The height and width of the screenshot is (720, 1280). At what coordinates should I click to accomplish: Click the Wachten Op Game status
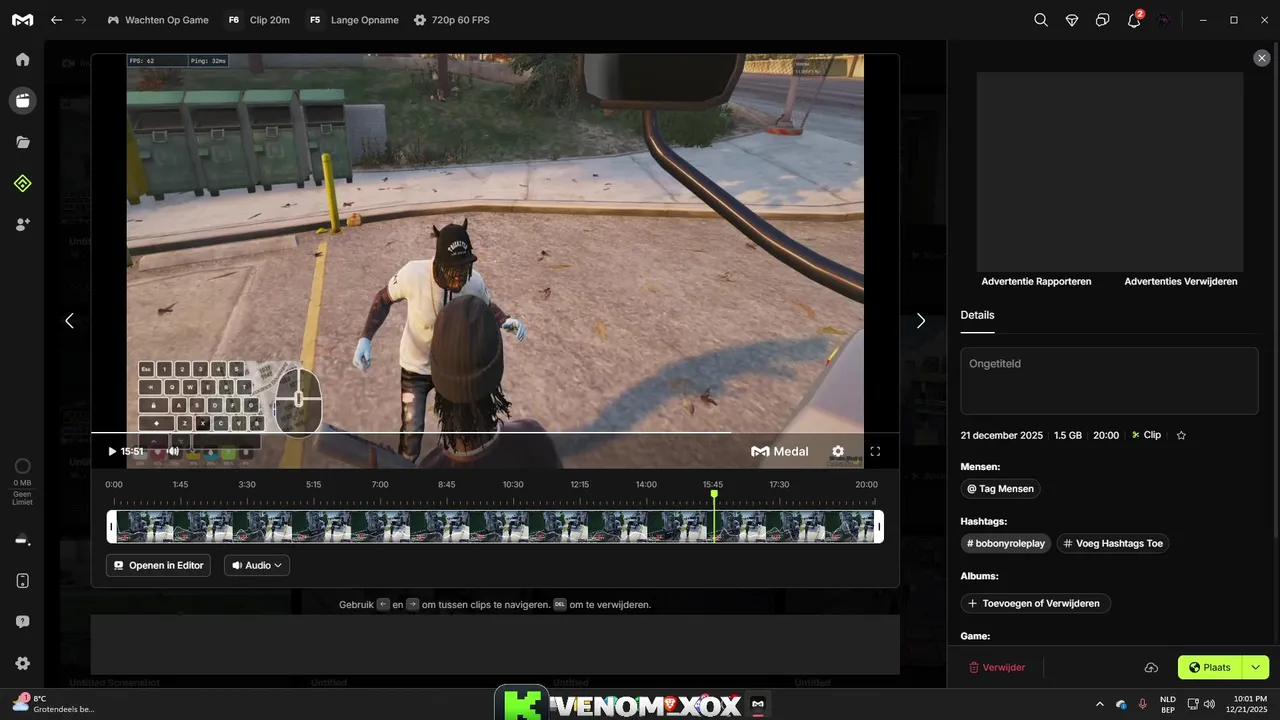point(158,20)
